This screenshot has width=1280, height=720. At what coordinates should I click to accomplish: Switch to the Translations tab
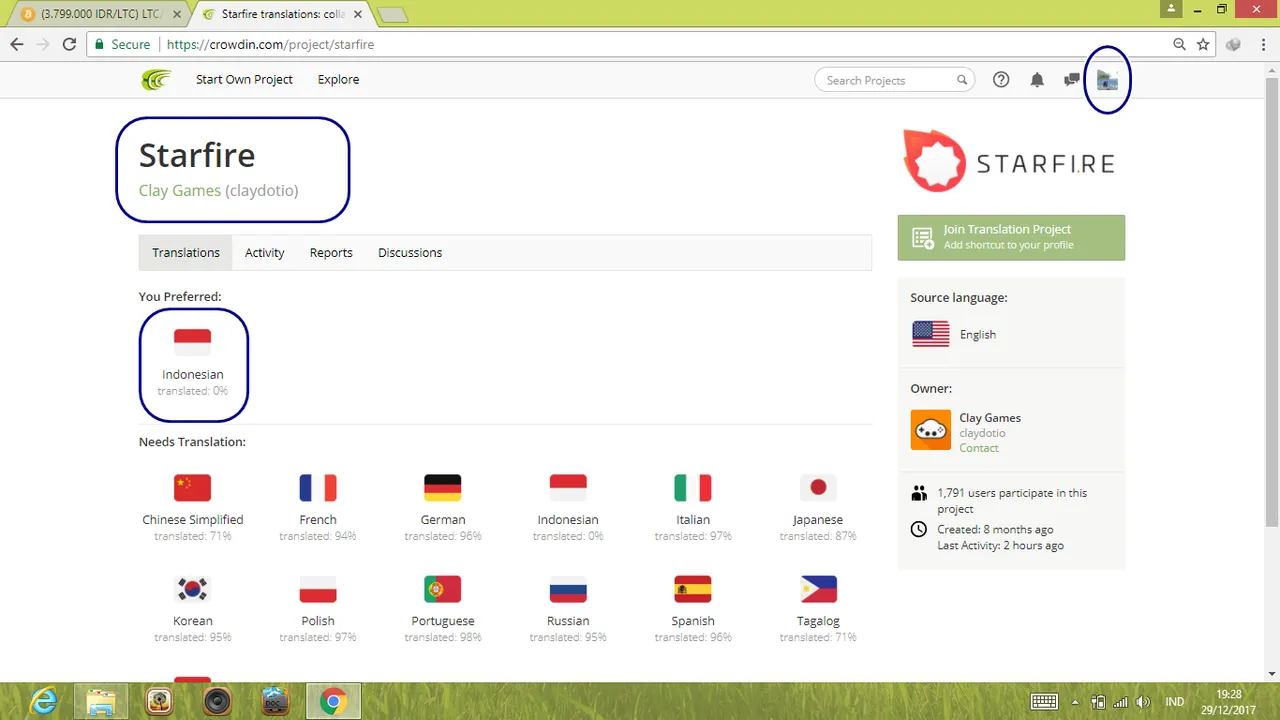click(186, 253)
